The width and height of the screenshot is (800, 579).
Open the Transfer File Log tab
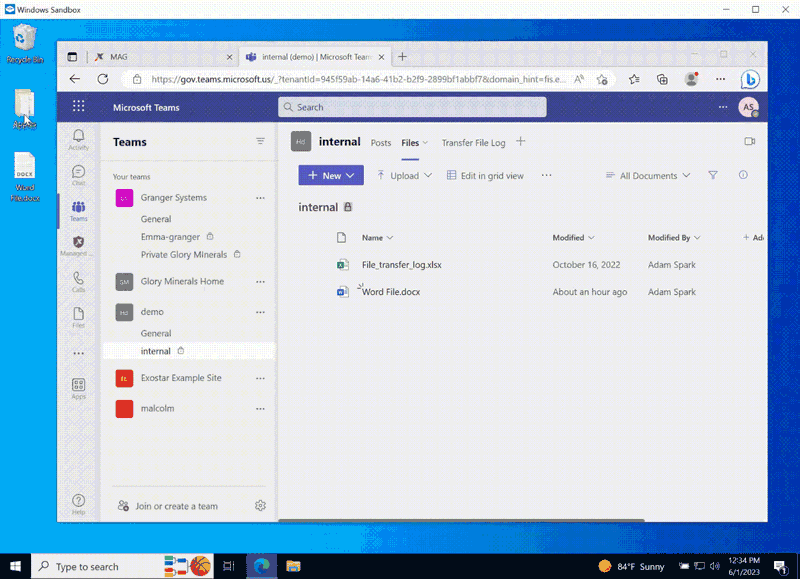(473, 142)
